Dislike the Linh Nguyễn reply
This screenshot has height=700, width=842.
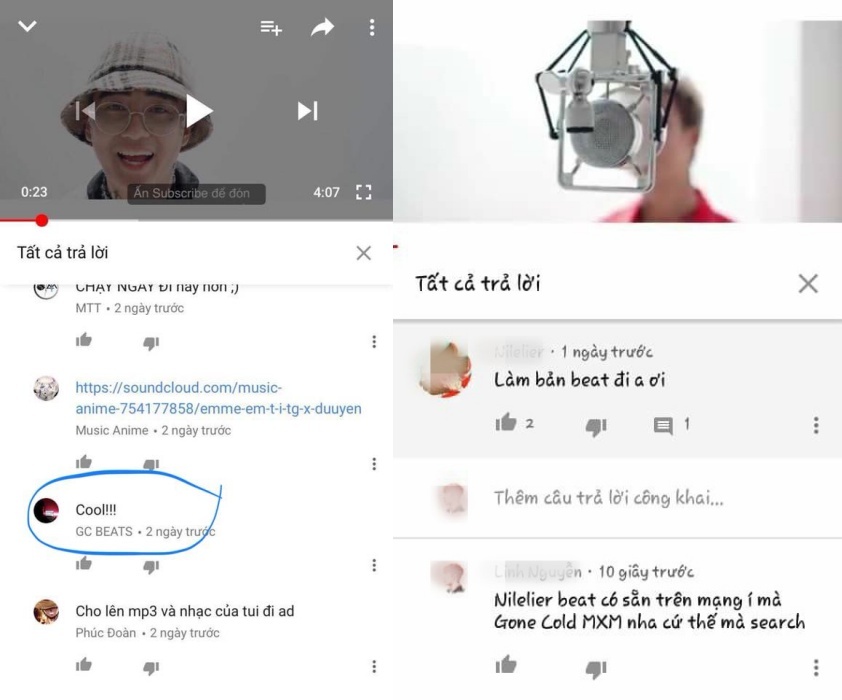596,669
